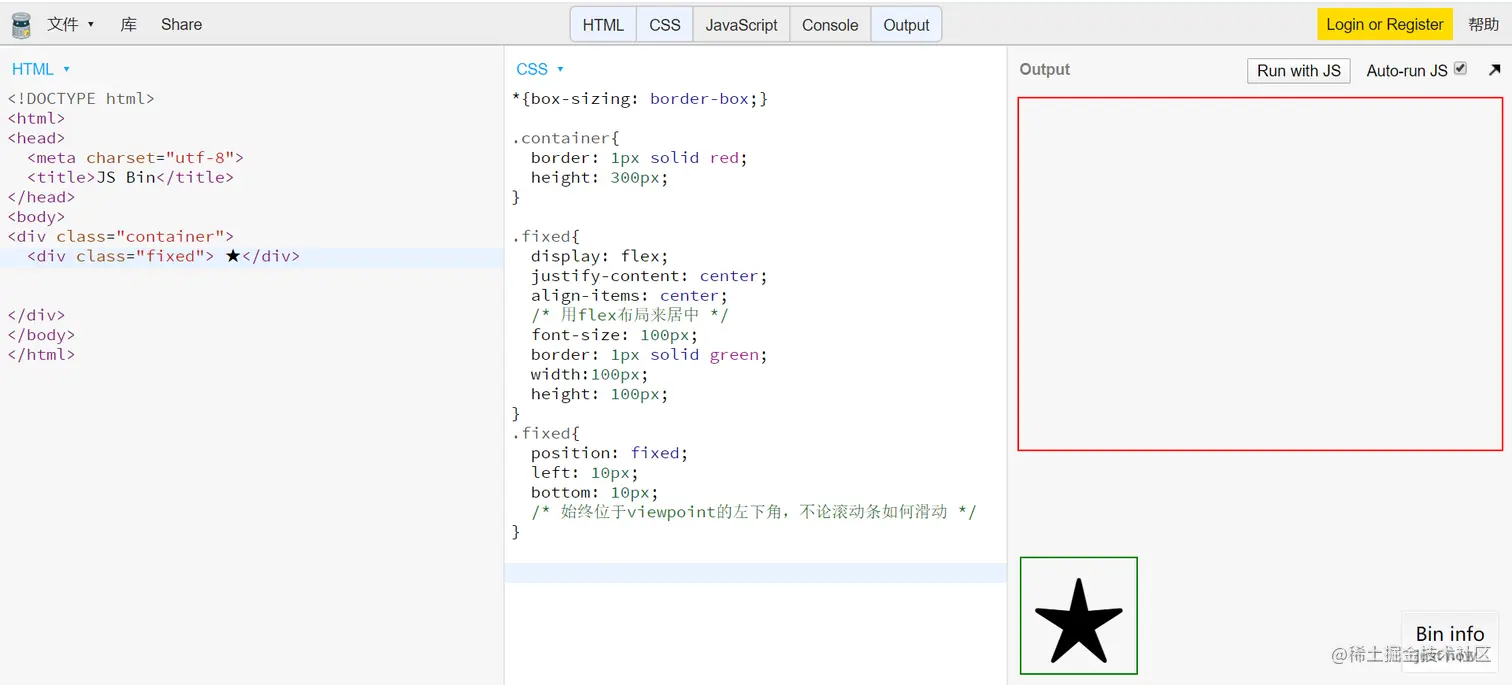Image resolution: width=1512 pixels, height=685 pixels.
Task: Expand the HTML panel language dropdown
Action: [x=41, y=69]
